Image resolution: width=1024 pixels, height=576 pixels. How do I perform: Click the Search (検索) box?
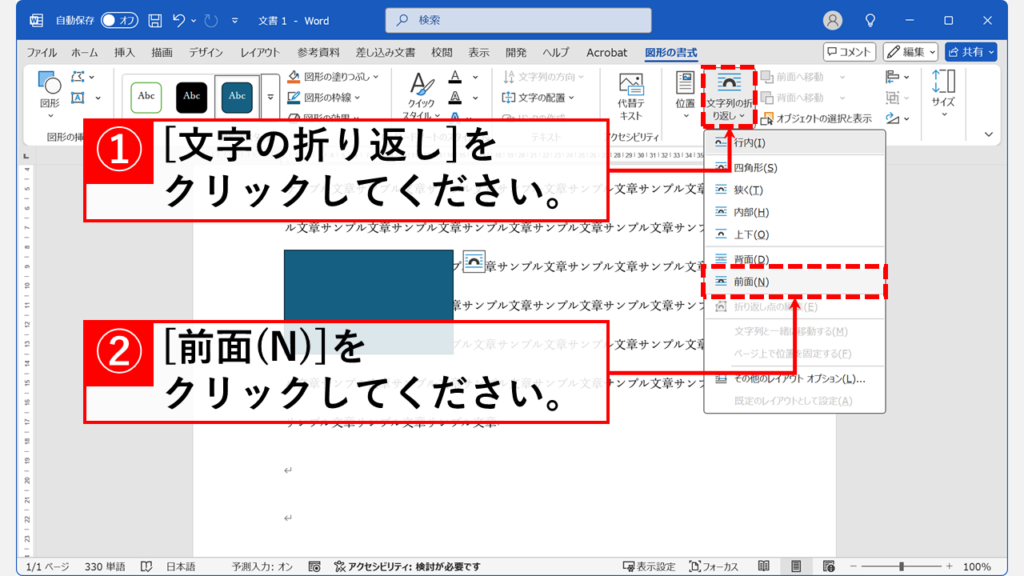click(x=519, y=20)
